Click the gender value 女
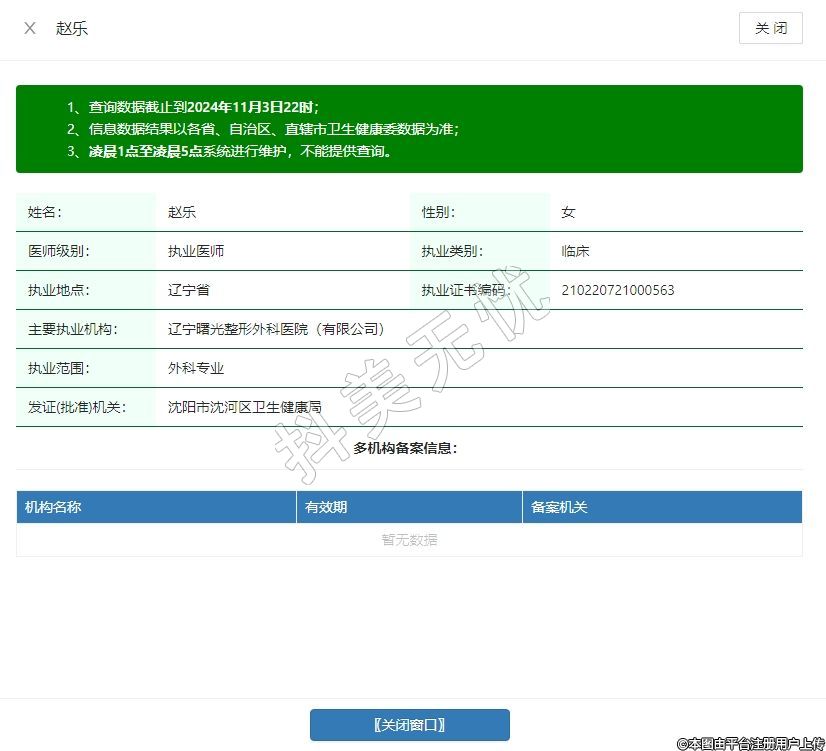The image size is (826, 751). point(568,212)
